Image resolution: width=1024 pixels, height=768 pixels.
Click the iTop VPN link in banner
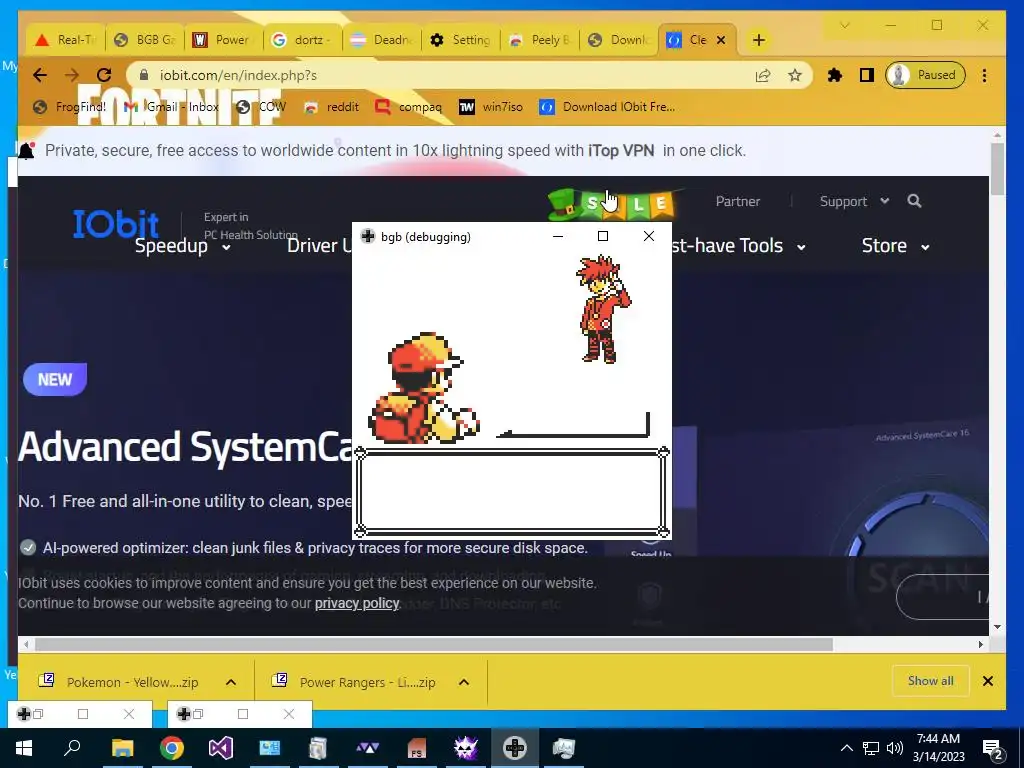[621, 151]
